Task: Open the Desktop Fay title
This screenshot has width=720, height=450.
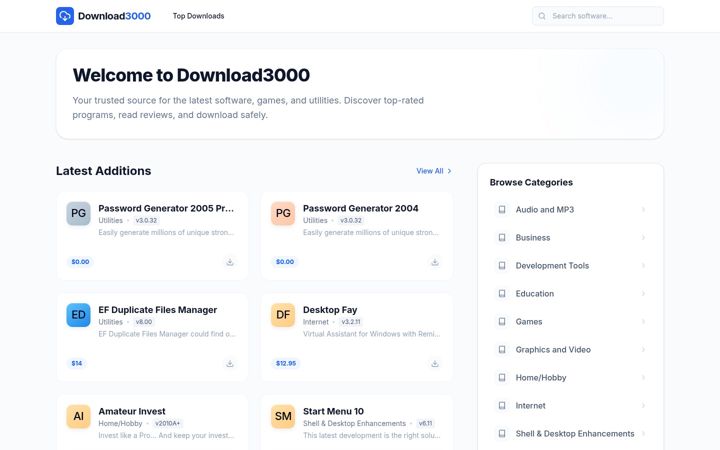Action: (330, 310)
